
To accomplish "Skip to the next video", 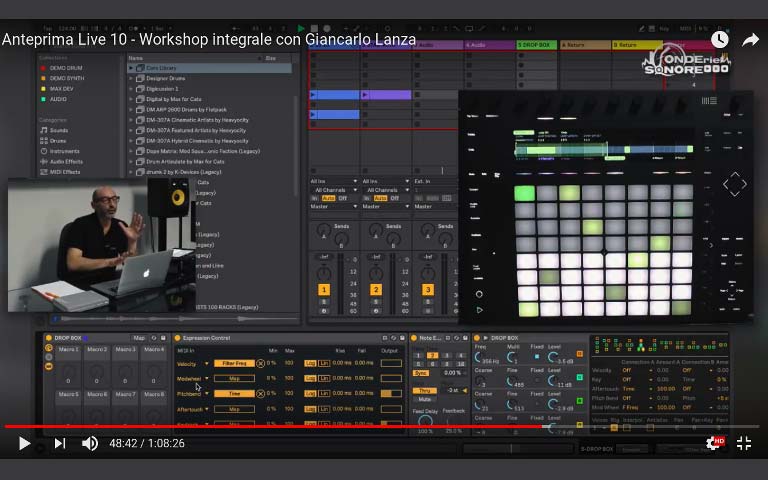I will pyautogui.click(x=60, y=443).
